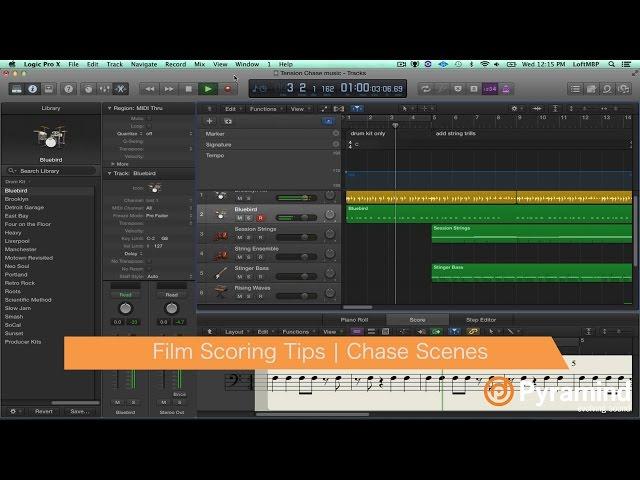Adjust the Session Strings track volume slider
Viewport: 640px width, 480px height.
coord(296,237)
